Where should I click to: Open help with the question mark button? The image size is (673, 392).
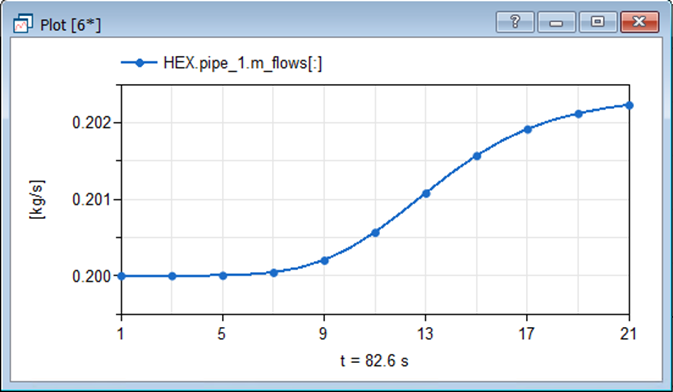515,21
